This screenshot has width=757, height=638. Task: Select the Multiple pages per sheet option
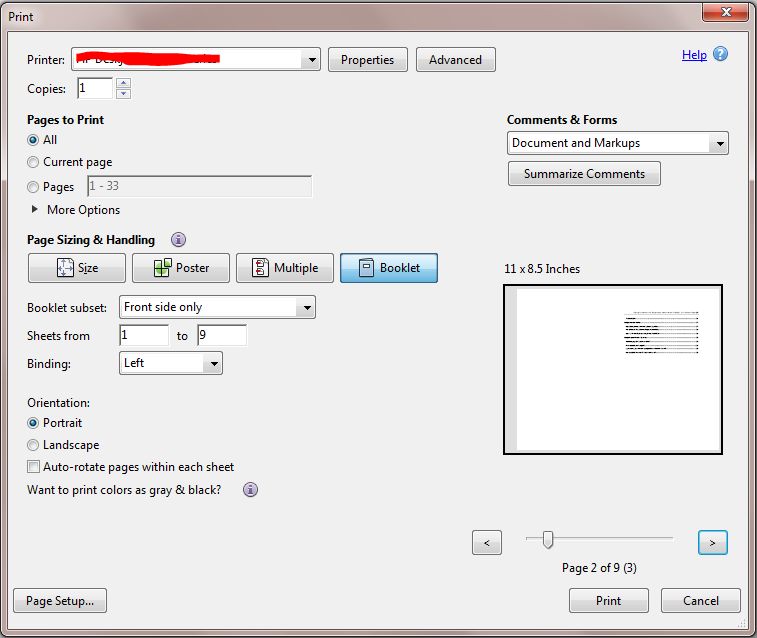[x=285, y=268]
